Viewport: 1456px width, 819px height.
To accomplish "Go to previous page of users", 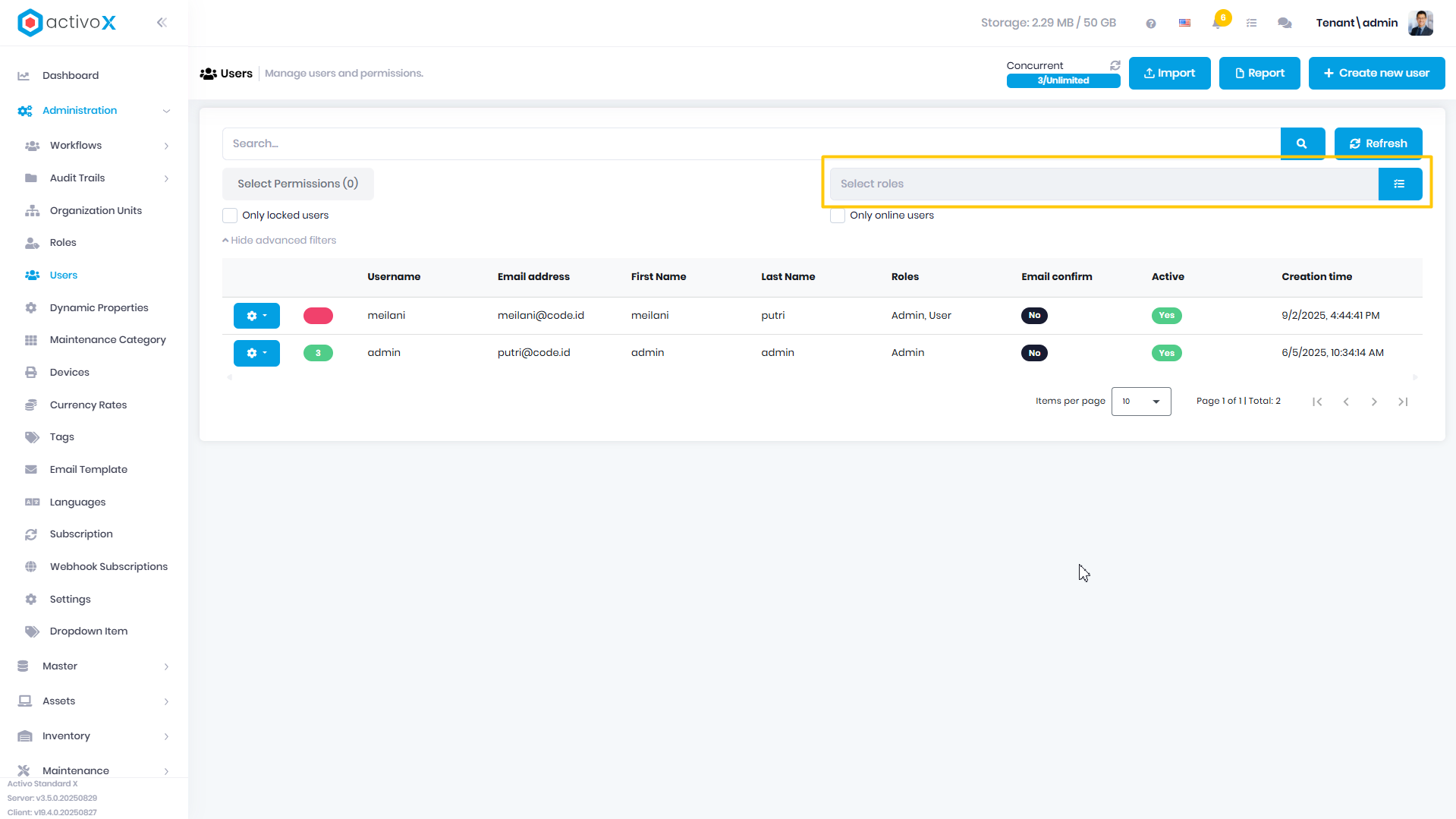I will [x=1346, y=402].
